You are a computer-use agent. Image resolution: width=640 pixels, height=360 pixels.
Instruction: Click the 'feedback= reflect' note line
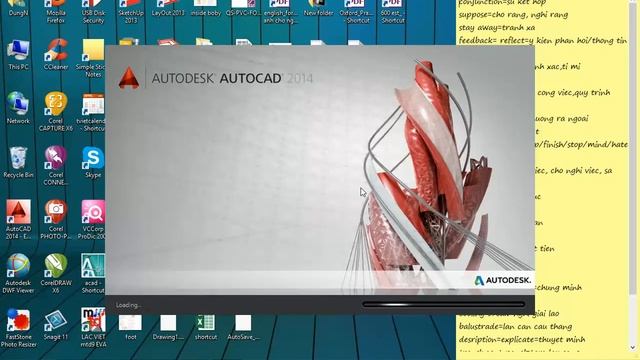543,40
